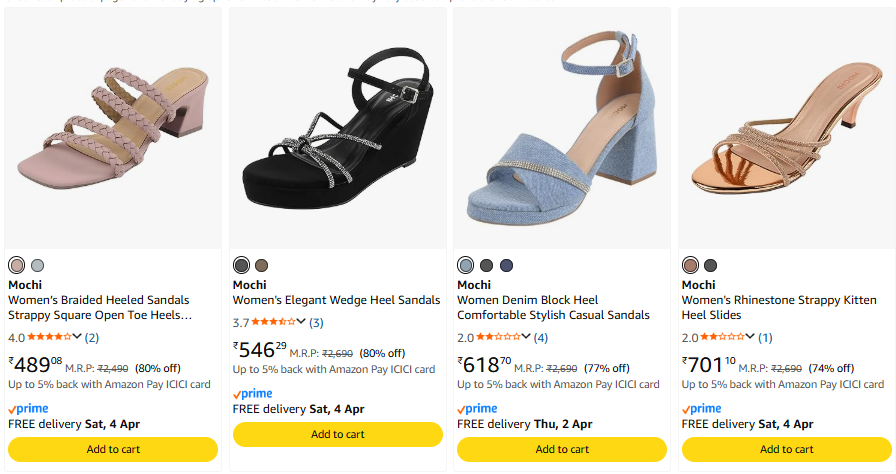Select pink color swatch for Braided Heeled Sandals
This screenshot has width=896, height=474.
(17, 265)
